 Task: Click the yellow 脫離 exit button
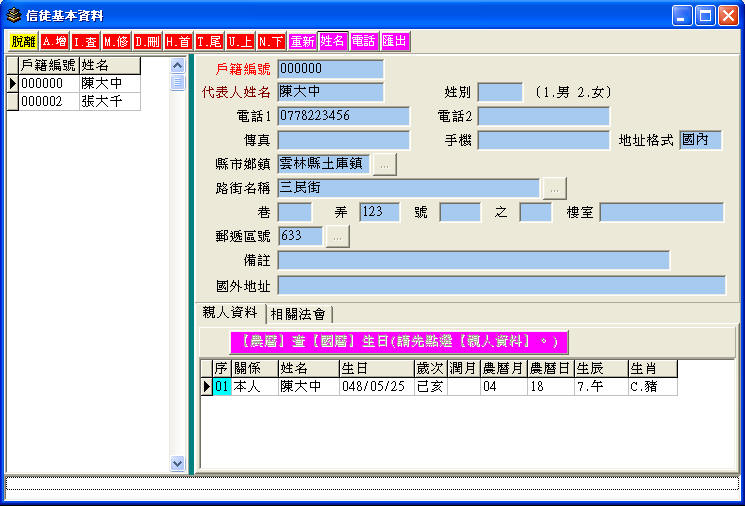(23, 41)
